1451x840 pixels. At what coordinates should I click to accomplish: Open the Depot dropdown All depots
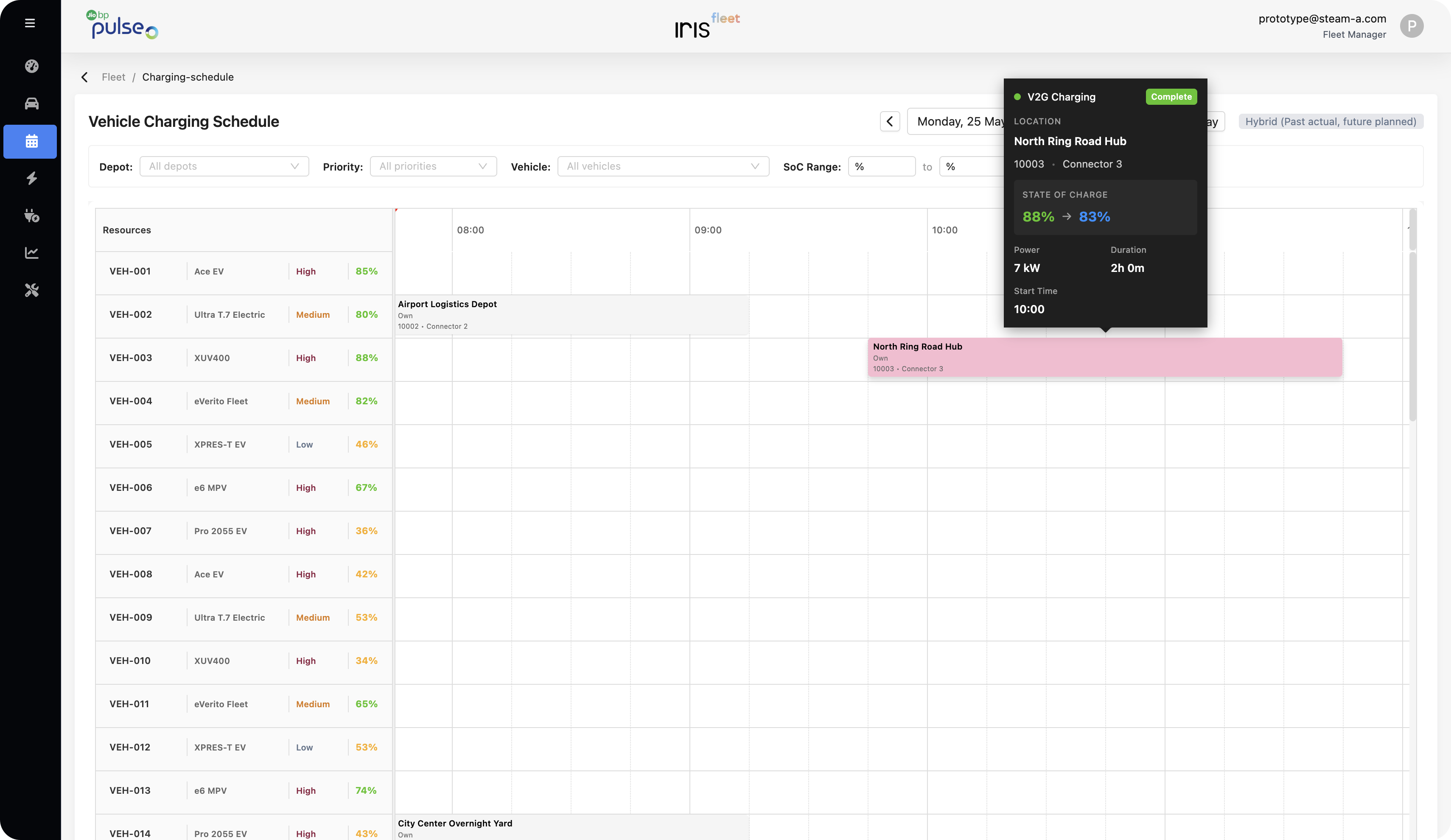(x=224, y=166)
